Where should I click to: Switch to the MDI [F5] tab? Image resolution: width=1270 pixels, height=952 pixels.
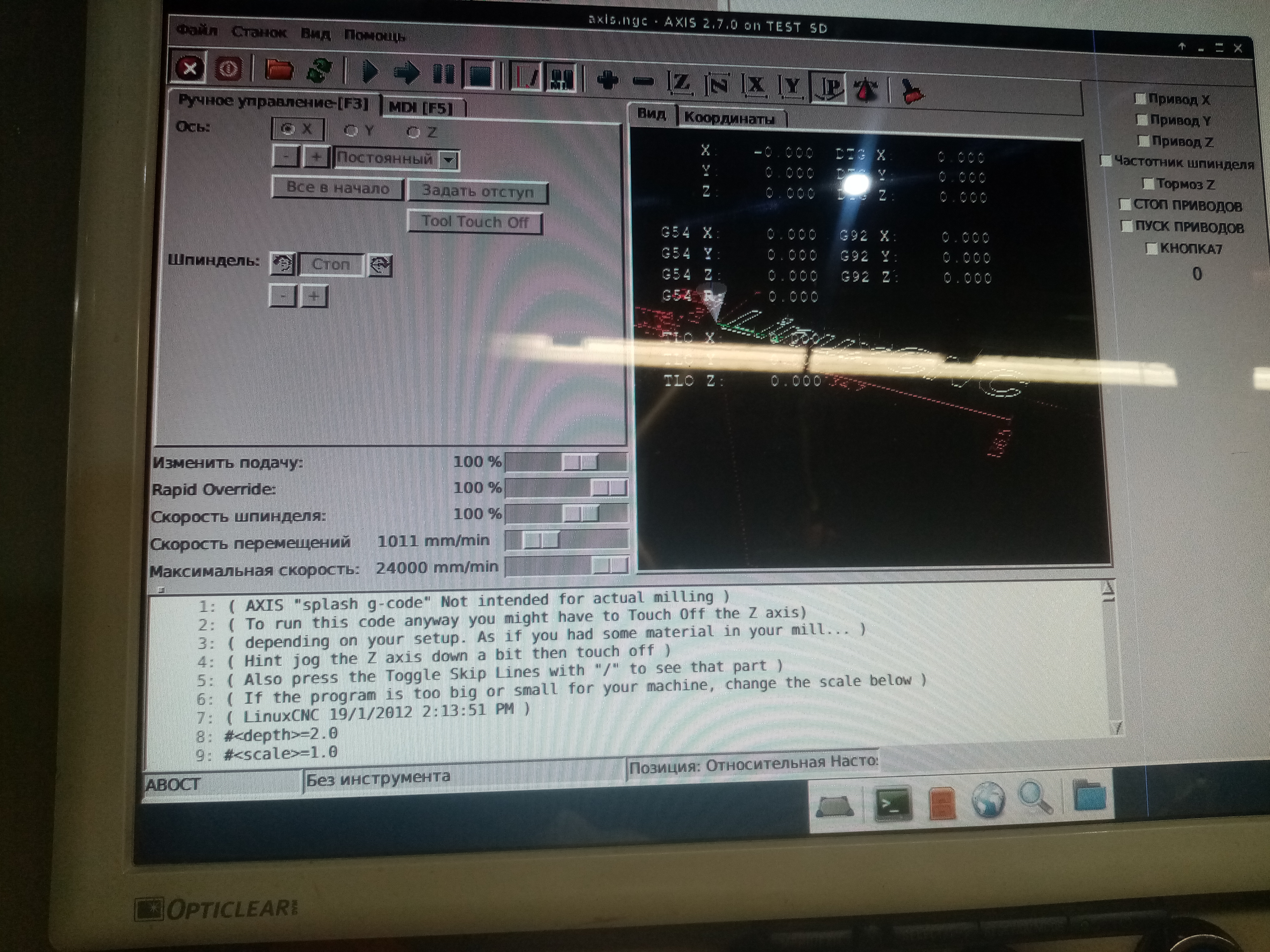click(421, 107)
